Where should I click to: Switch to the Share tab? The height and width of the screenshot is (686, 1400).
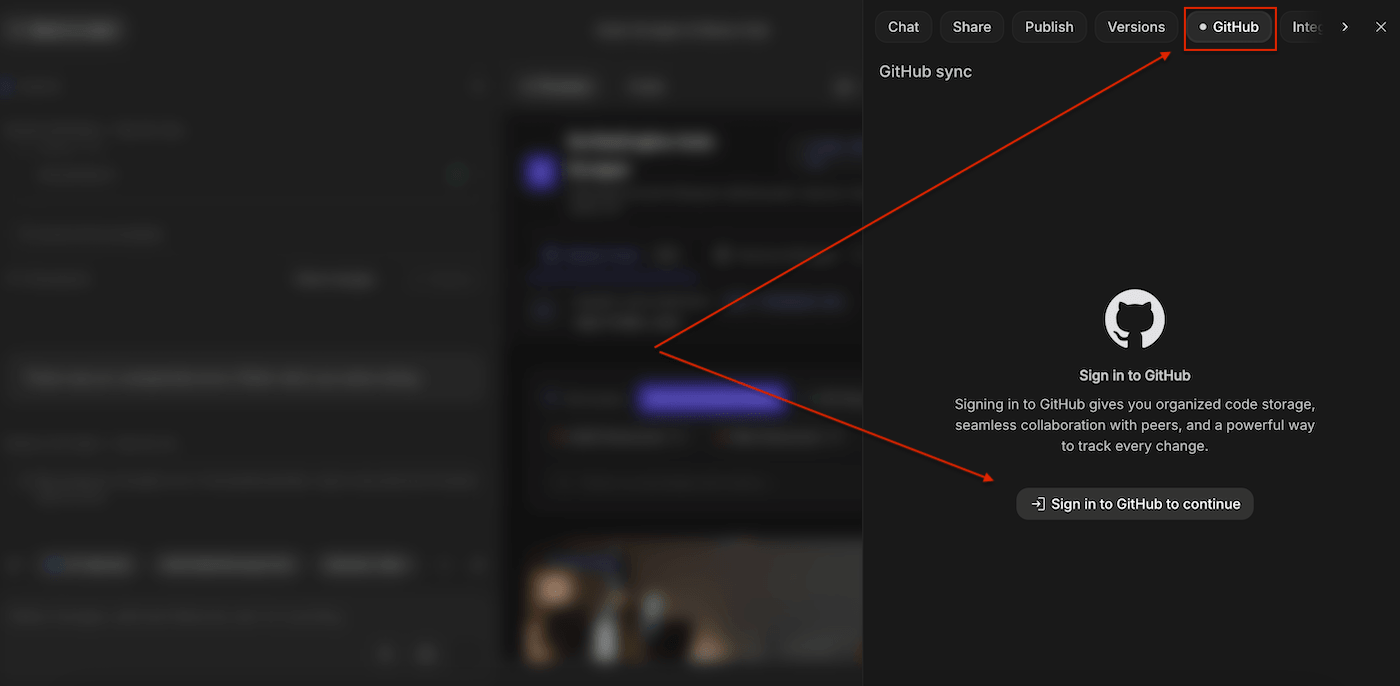point(971,27)
